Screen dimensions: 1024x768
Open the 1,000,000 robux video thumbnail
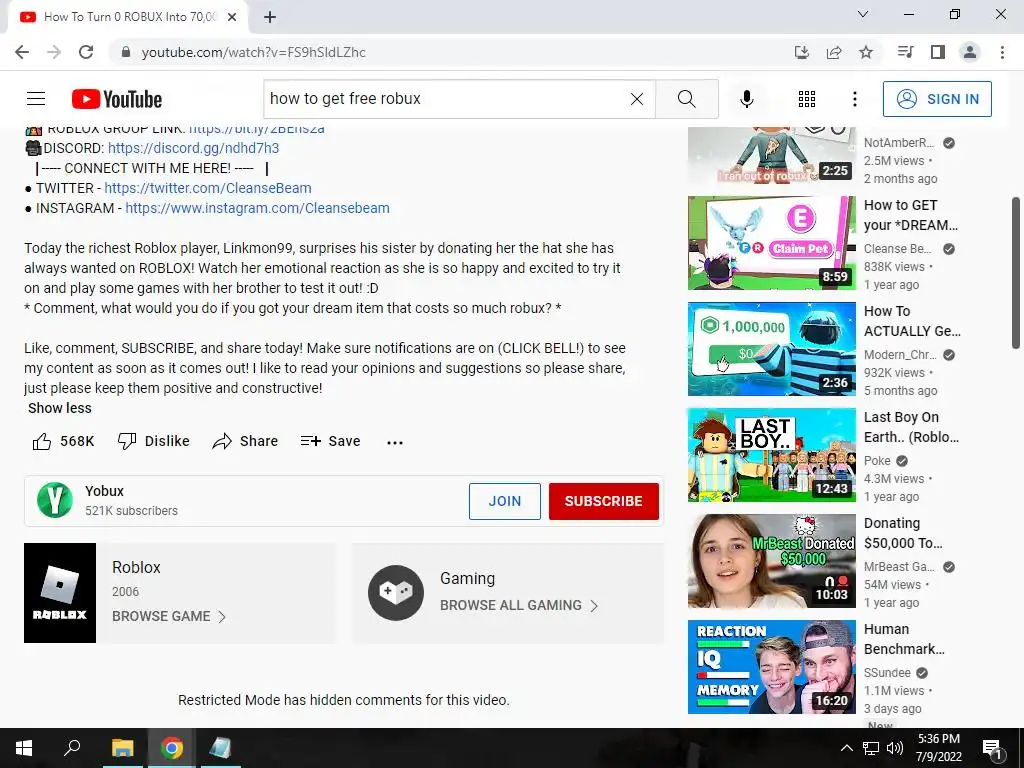coord(771,349)
